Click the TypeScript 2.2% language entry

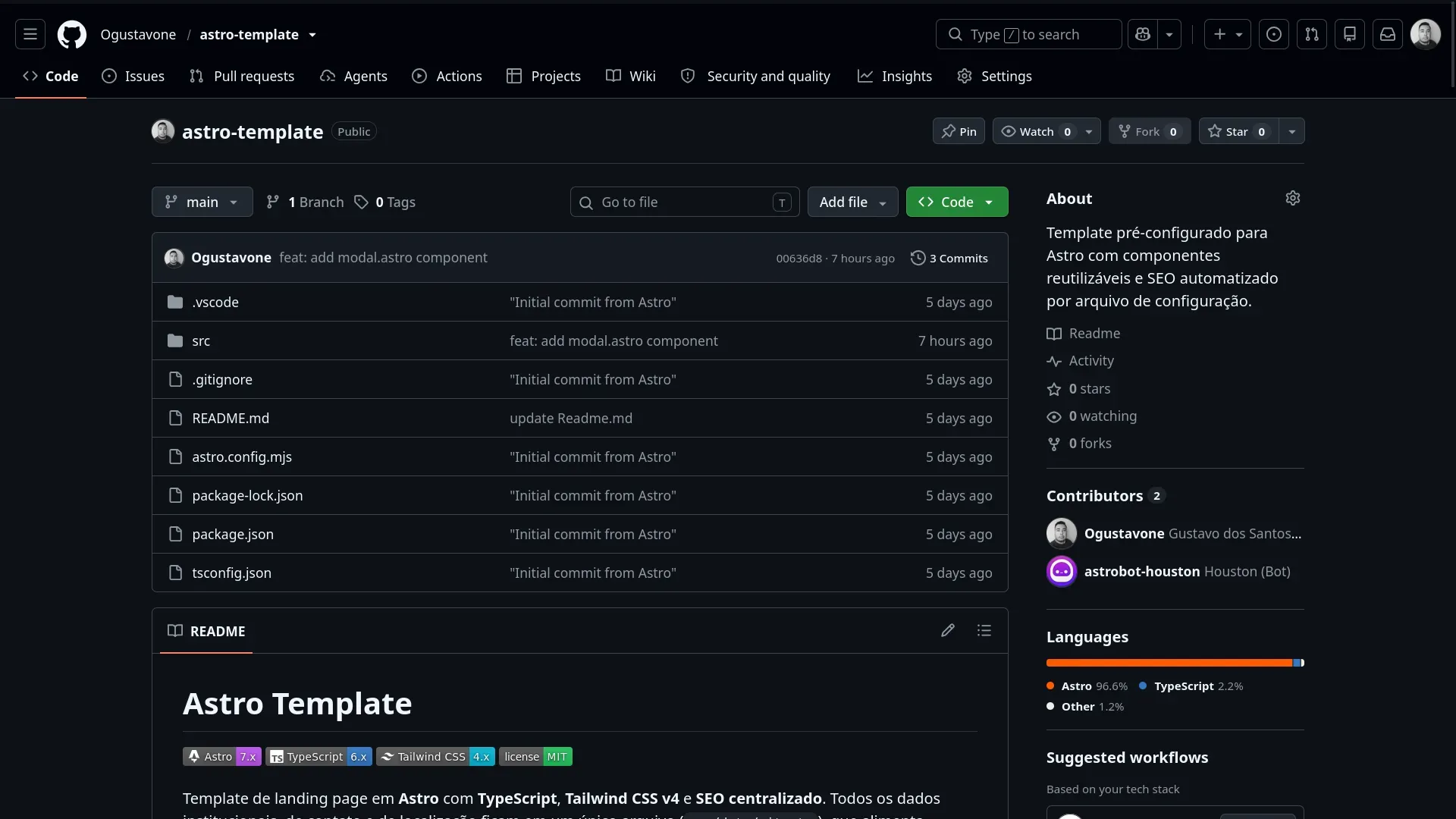coord(1191,686)
